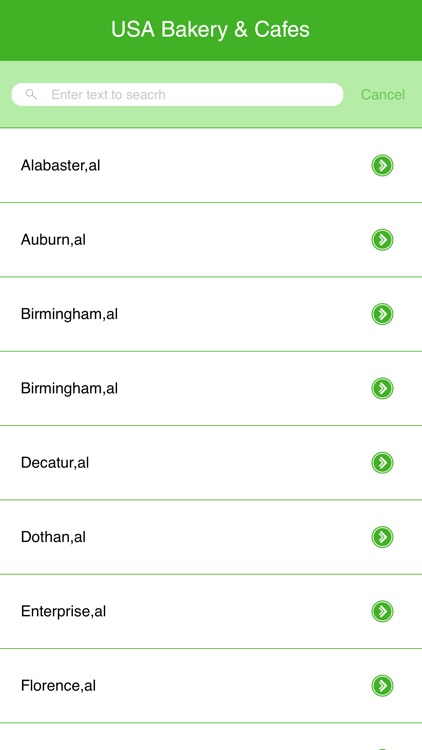
Task: Open the Florence,al row
Action: point(211,685)
